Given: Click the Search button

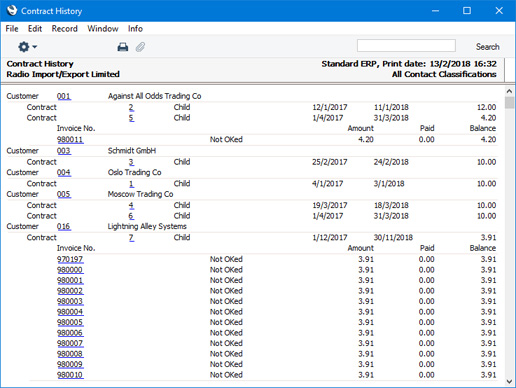Looking at the screenshot, I should 487,47.
